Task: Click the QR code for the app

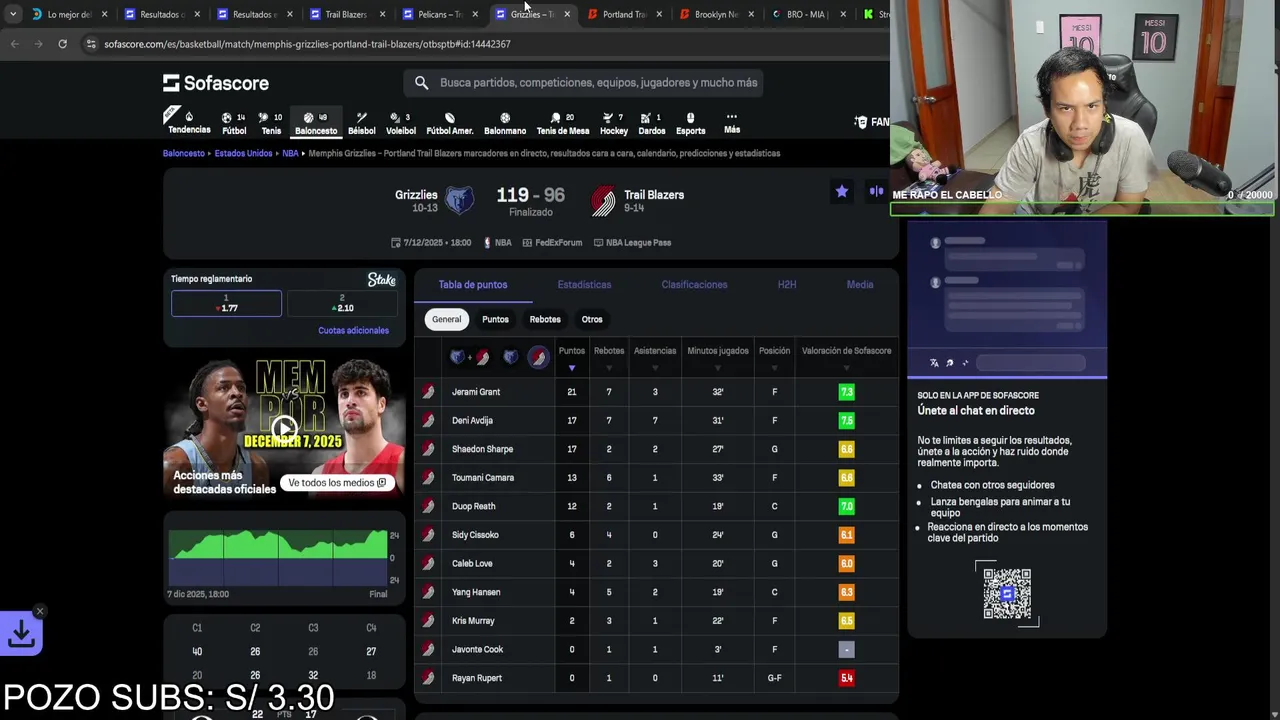Action: click(1007, 594)
